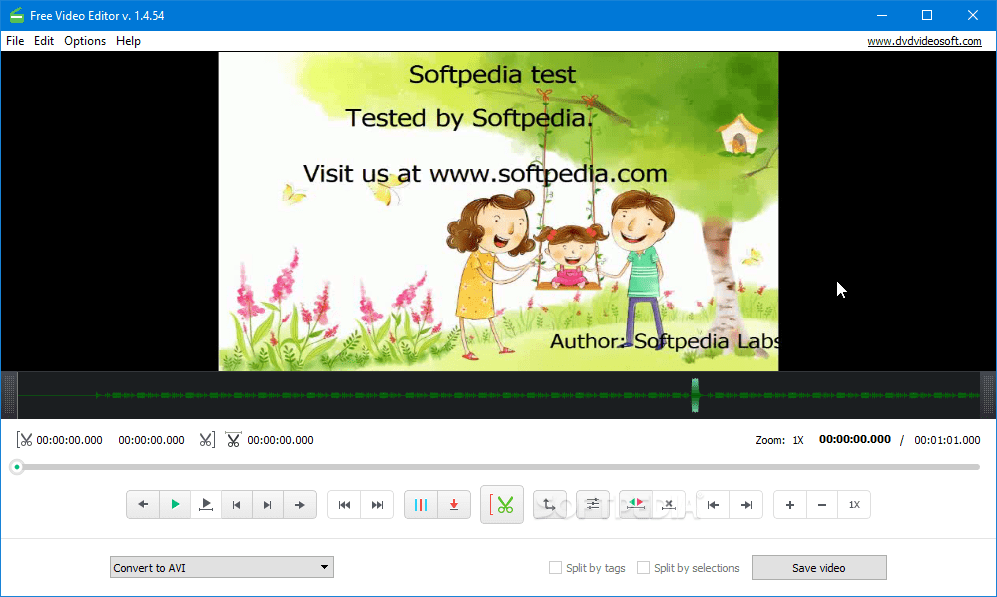Click the cut position scissors icon

pos(233,440)
